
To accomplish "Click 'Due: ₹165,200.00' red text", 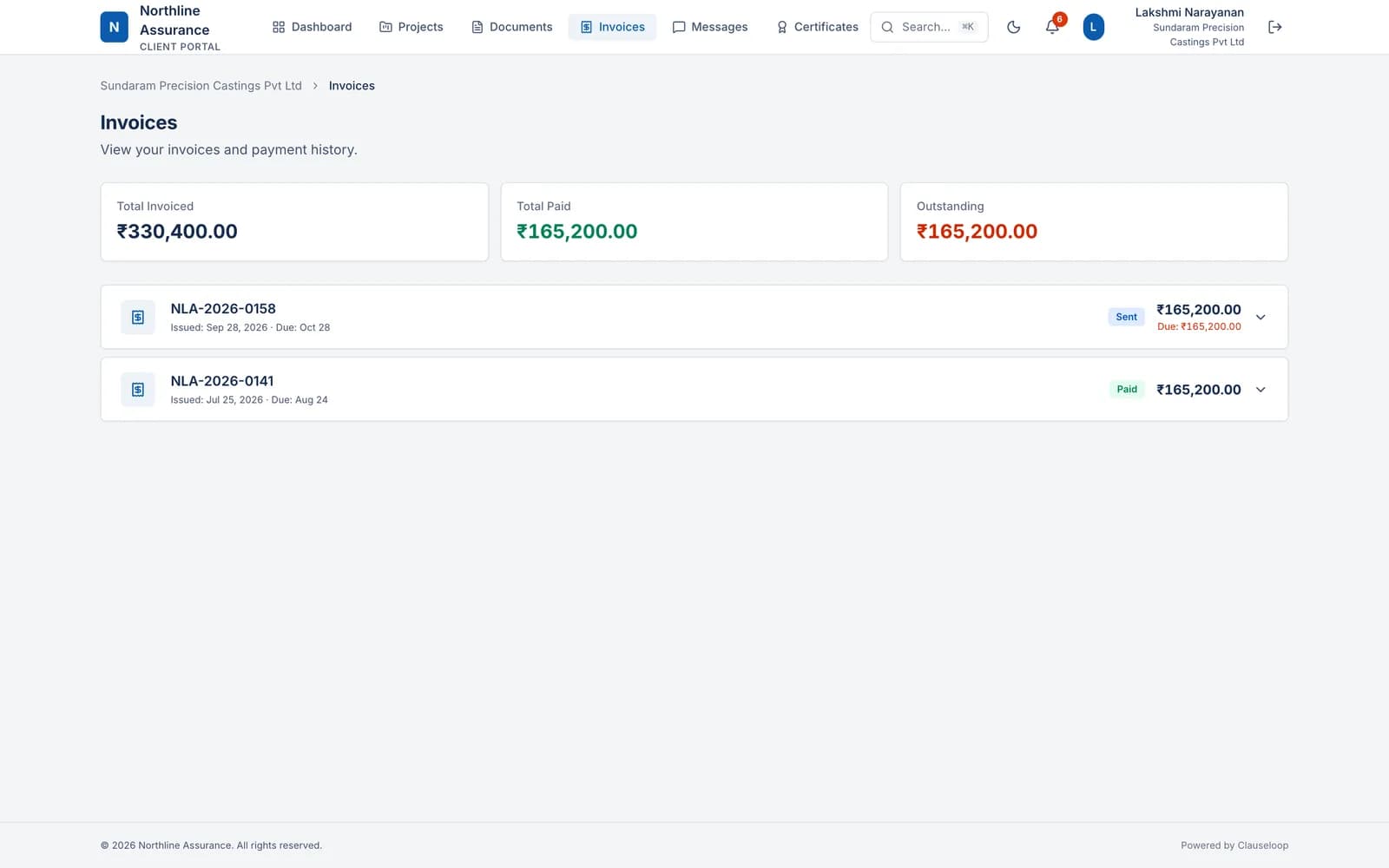I will [1199, 327].
